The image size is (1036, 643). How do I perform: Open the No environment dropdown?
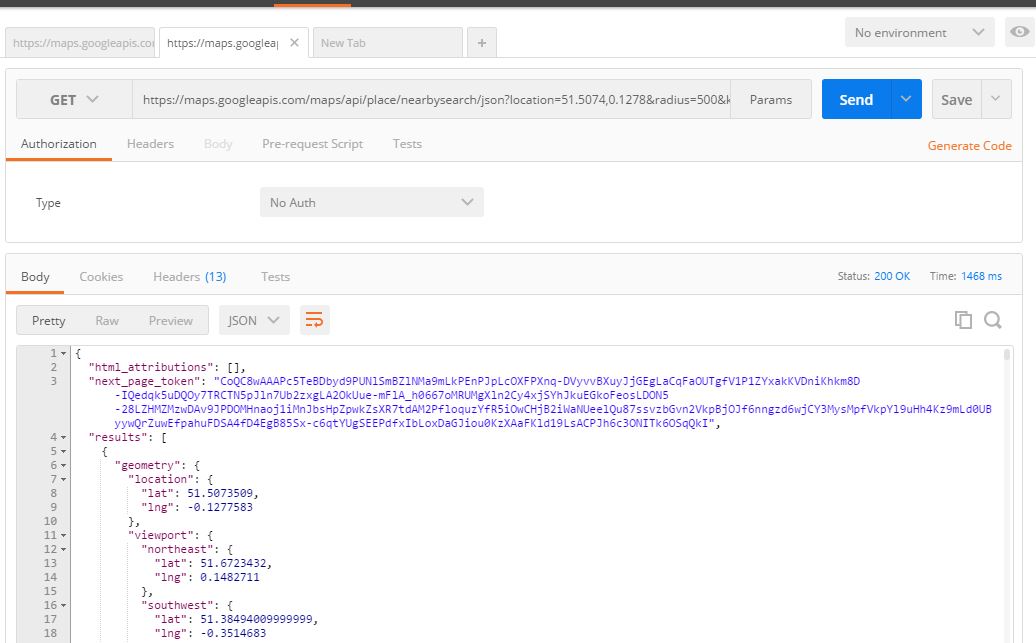point(919,32)
